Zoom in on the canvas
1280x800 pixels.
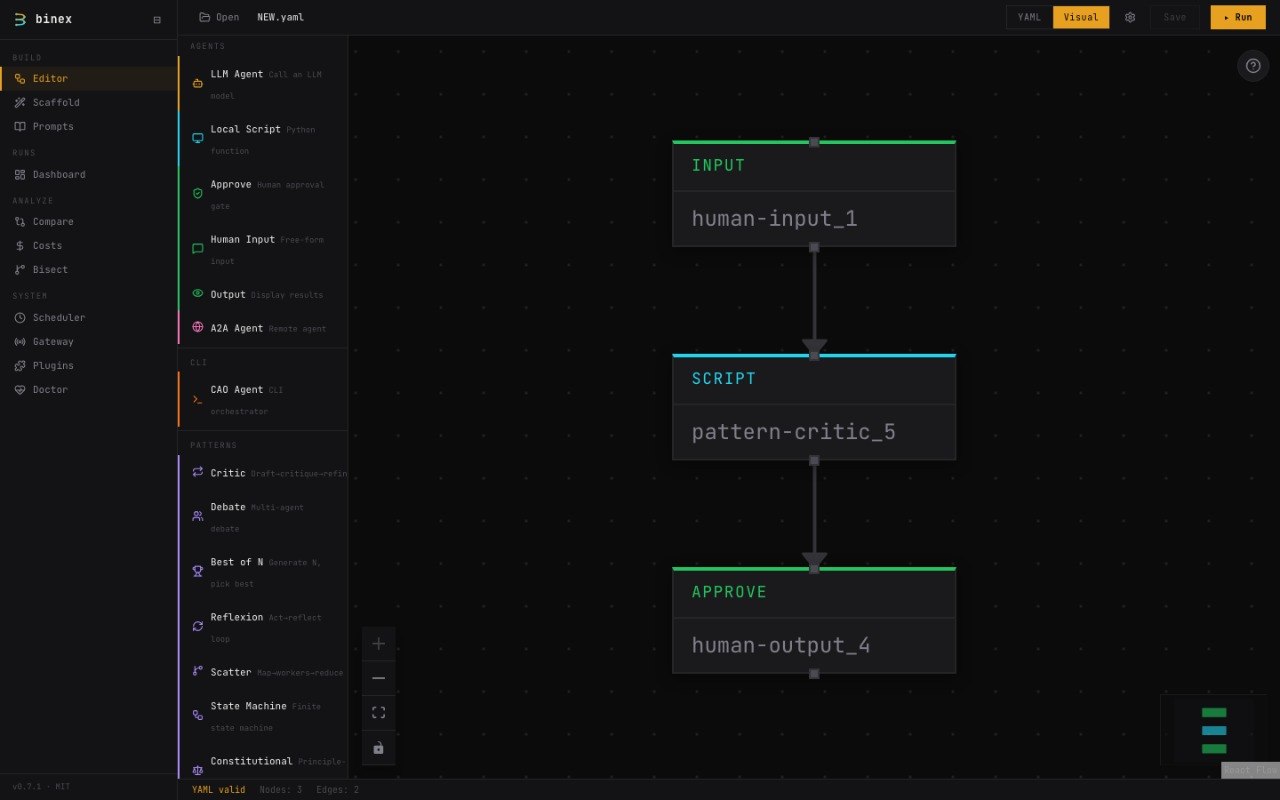coord(378,644)
